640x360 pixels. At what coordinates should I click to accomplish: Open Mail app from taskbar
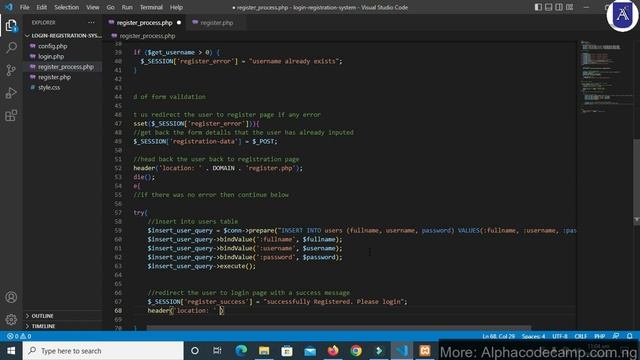pos(310,351)
